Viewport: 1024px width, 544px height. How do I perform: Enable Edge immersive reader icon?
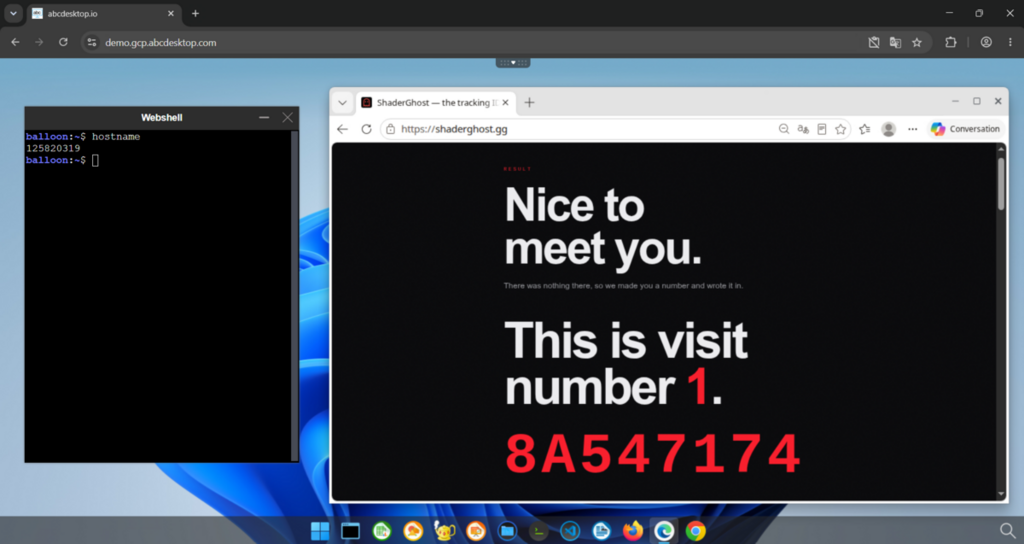(x=822, y=129)
